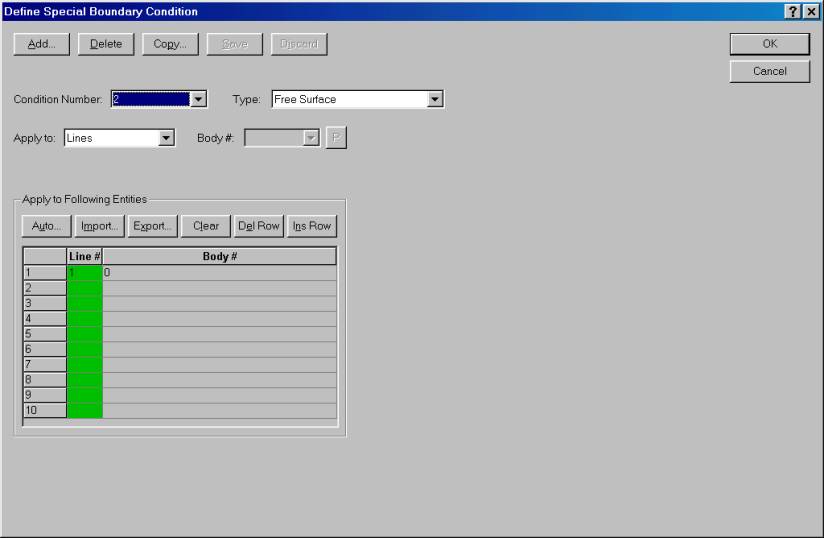The width and height of the screenshot is (824, 538).
Task: Click the Body # cell in row 1
Action: [219, 273]
